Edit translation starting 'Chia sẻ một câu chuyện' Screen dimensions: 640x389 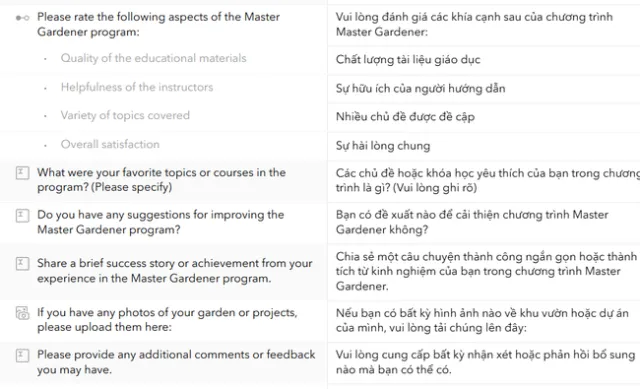tap(484, 272)
